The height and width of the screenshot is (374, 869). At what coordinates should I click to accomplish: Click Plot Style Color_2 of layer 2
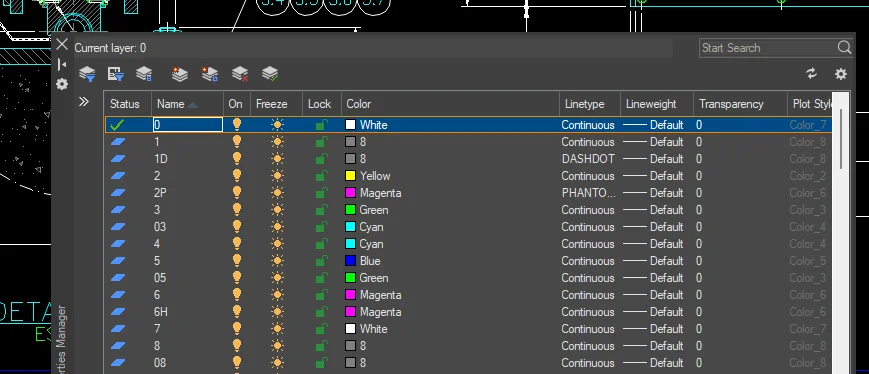[x=807, y=176]
